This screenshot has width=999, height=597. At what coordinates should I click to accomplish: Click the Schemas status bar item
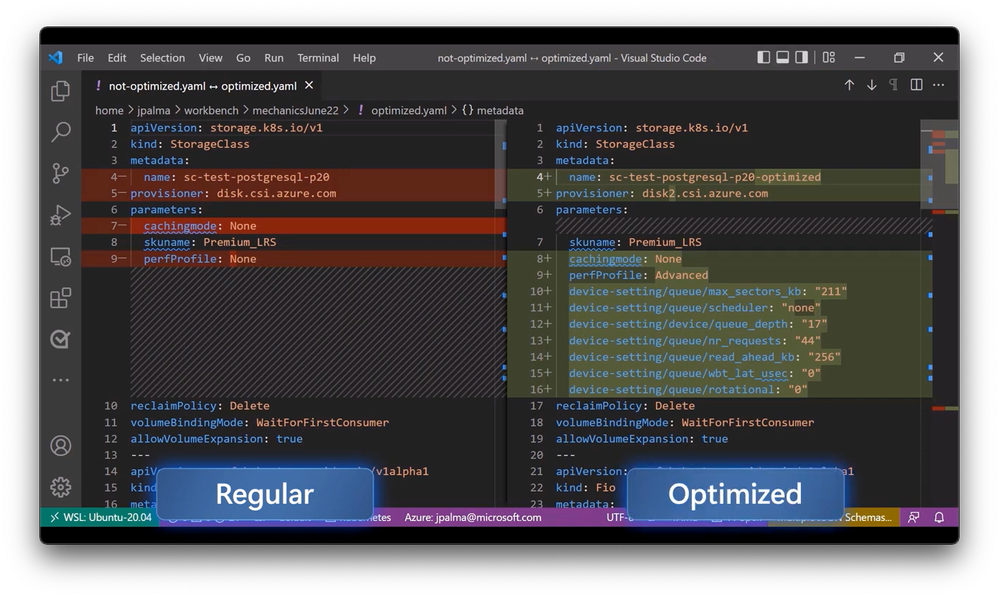point(868,517)
